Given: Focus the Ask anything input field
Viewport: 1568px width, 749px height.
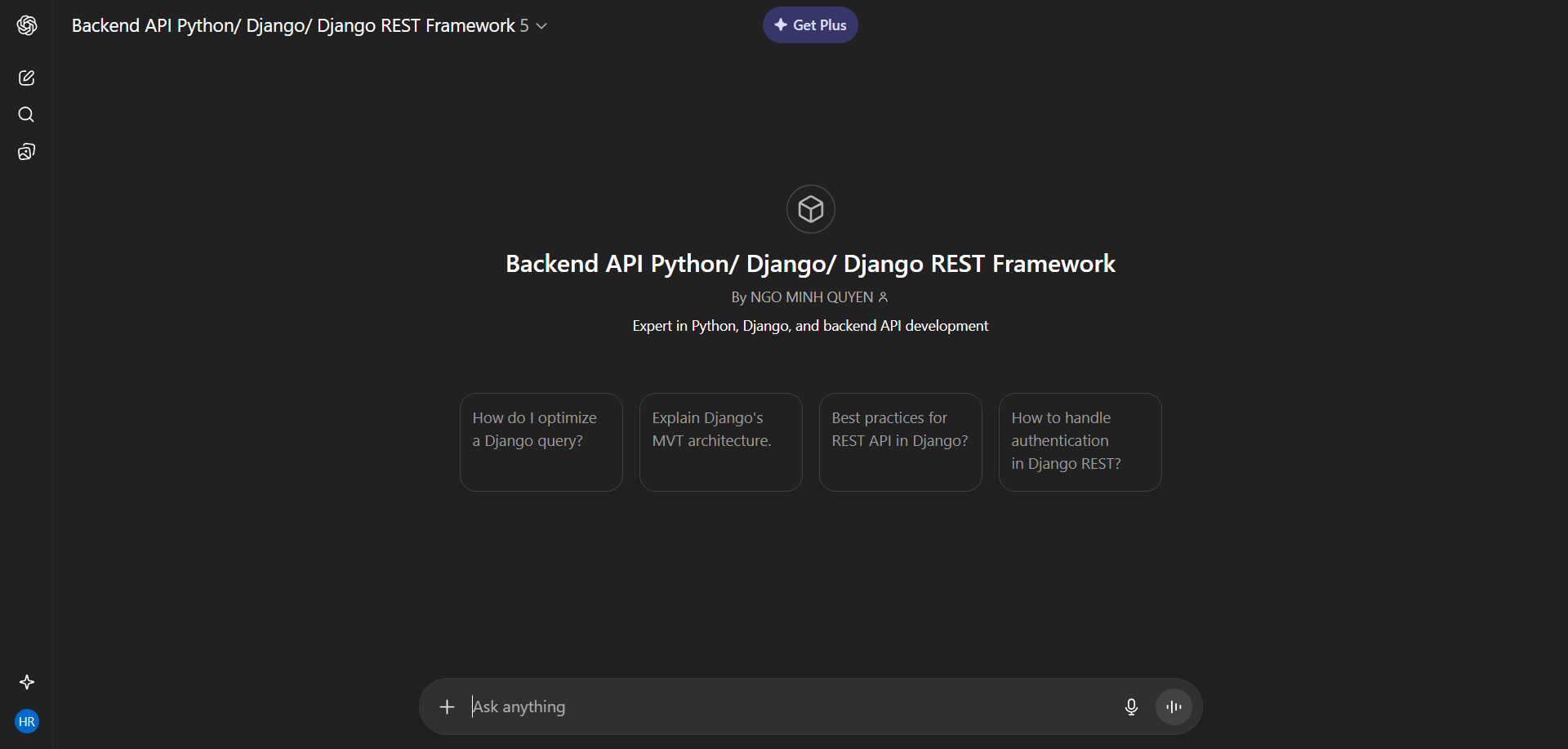Looking at the screenshot, I should [784, 707].
